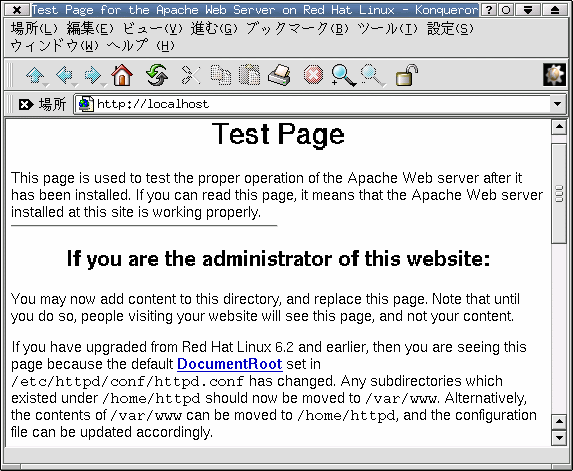Open the 編集(E) menu
The width and height of the screenshot is (573, 471).
pos(90,29)
